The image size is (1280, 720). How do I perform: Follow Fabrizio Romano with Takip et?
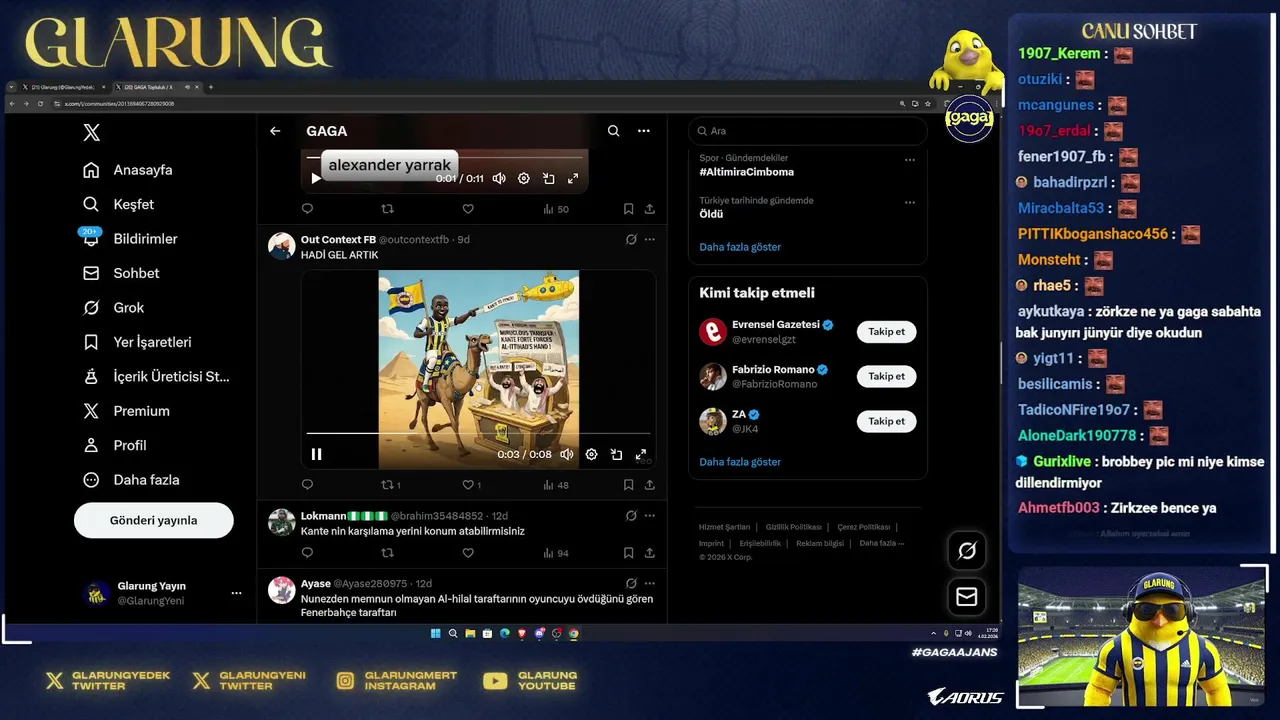(886, 376)
